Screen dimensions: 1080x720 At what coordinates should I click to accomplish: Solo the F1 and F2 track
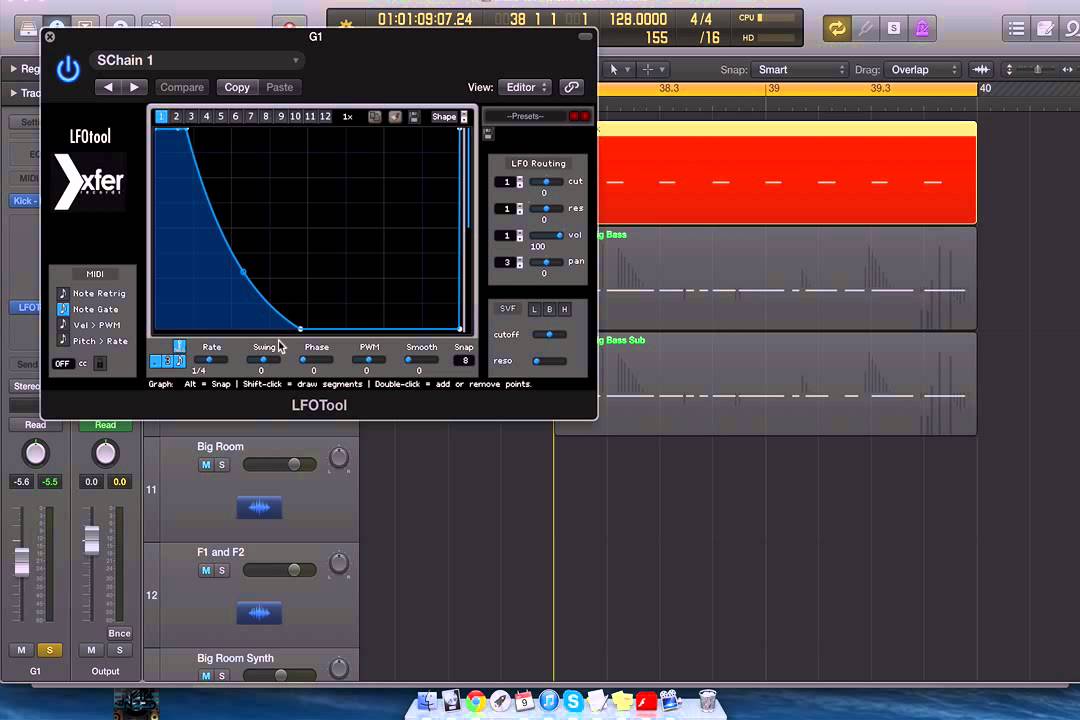[222, 570]
